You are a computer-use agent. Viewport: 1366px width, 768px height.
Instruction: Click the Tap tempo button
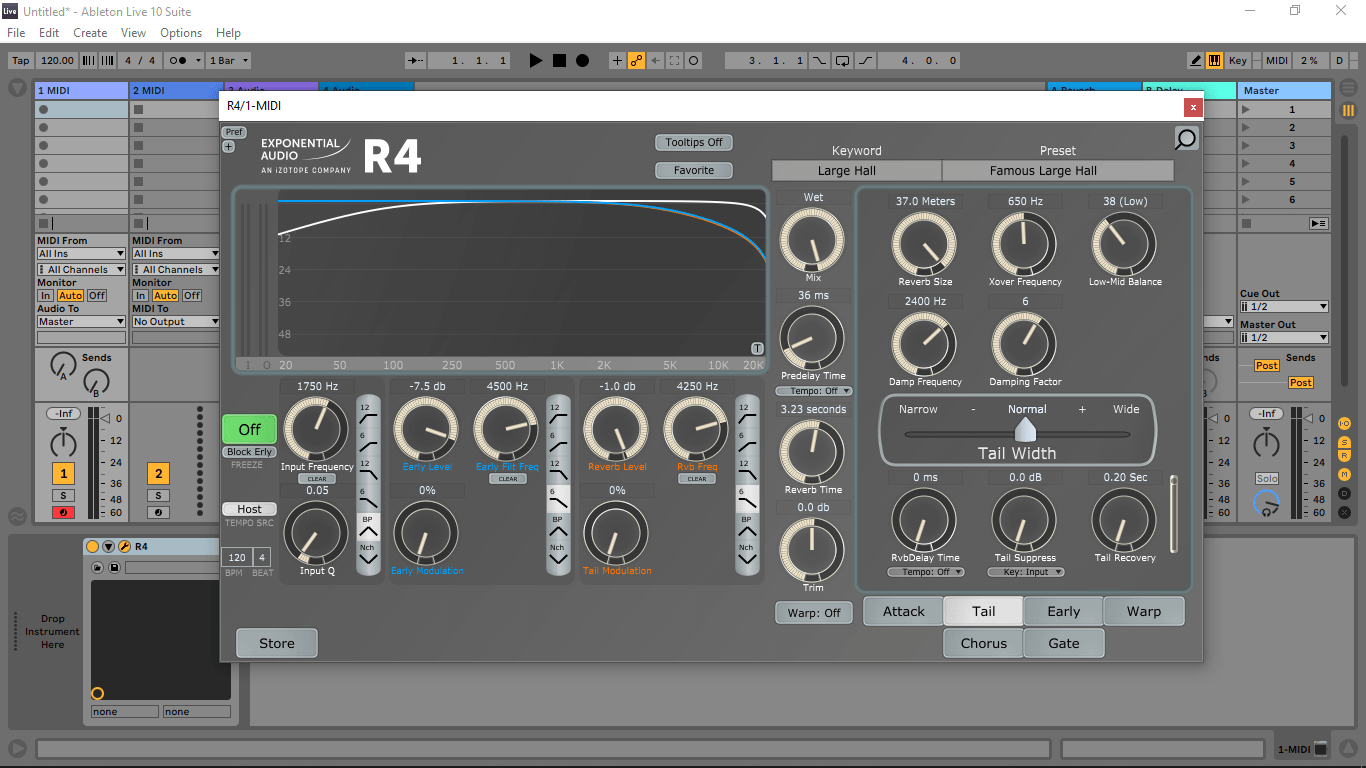21,61
